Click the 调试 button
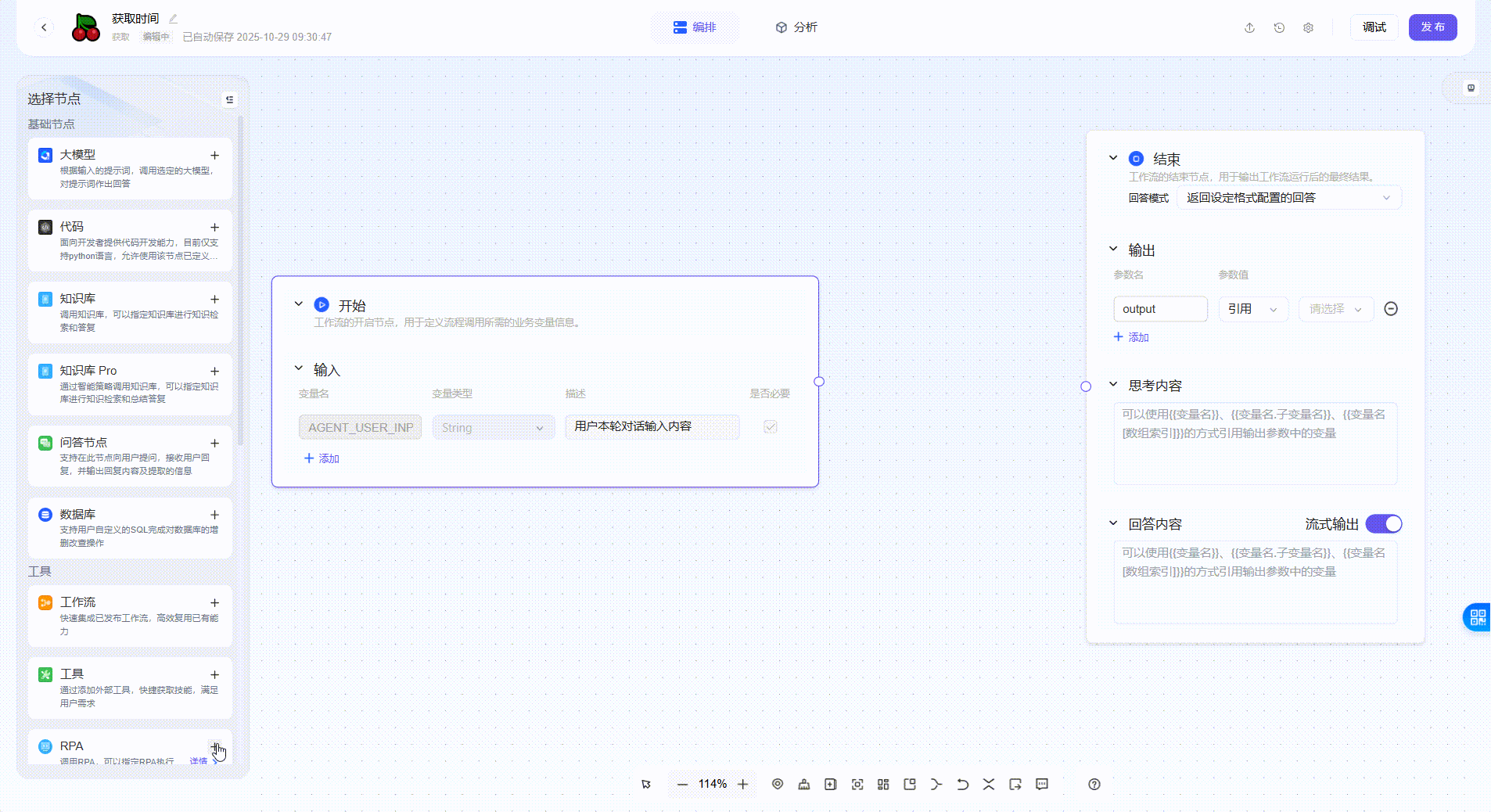This screenshot has height=812, width=1491. click(1374, 27)
